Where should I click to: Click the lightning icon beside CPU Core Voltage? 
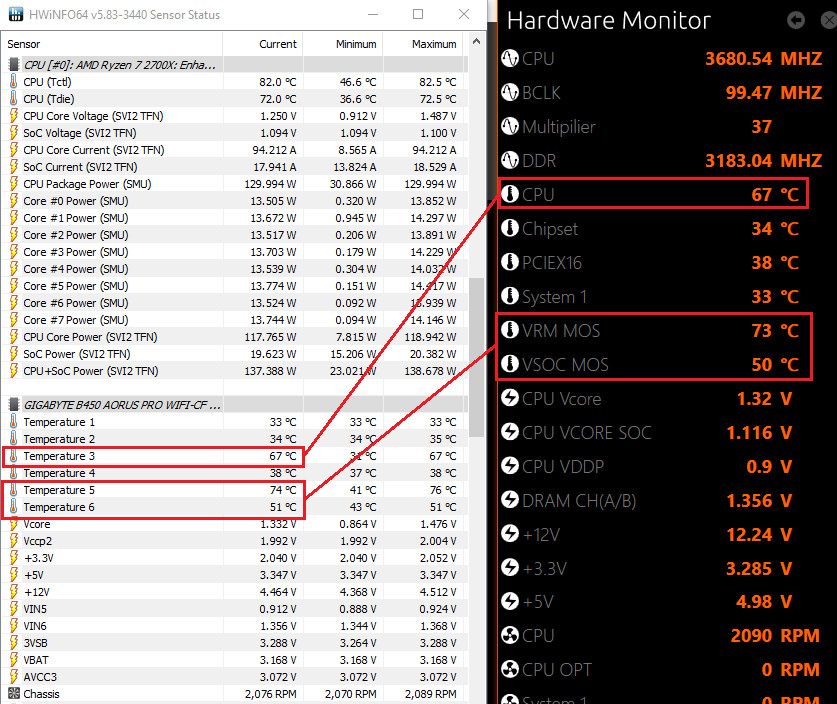(x=13, y=116)
